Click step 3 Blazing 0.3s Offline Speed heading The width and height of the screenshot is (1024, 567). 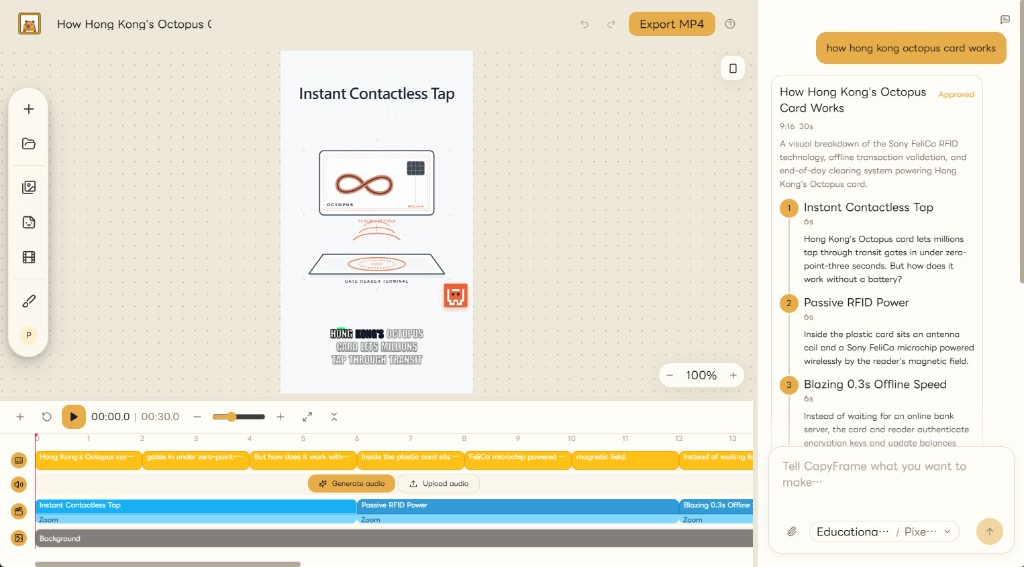click(x=874, y=384)
